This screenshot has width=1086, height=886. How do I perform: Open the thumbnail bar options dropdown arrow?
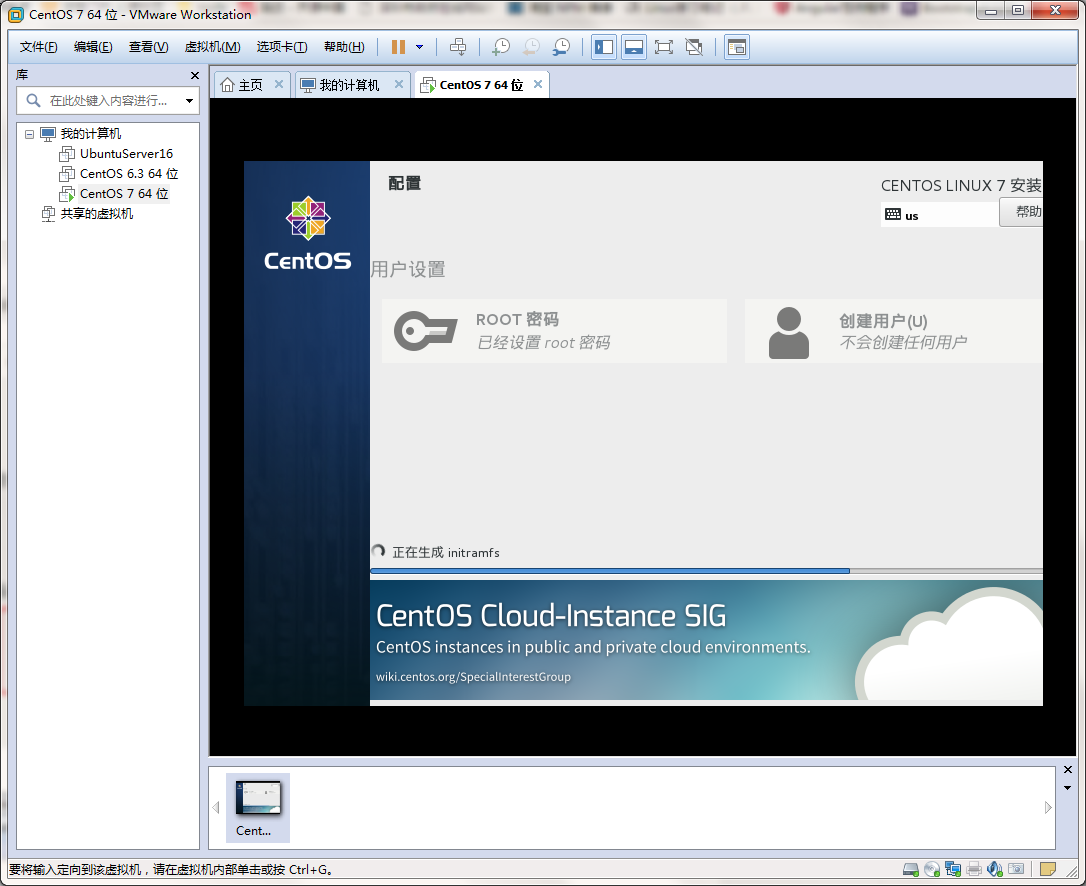(1067, 788)
